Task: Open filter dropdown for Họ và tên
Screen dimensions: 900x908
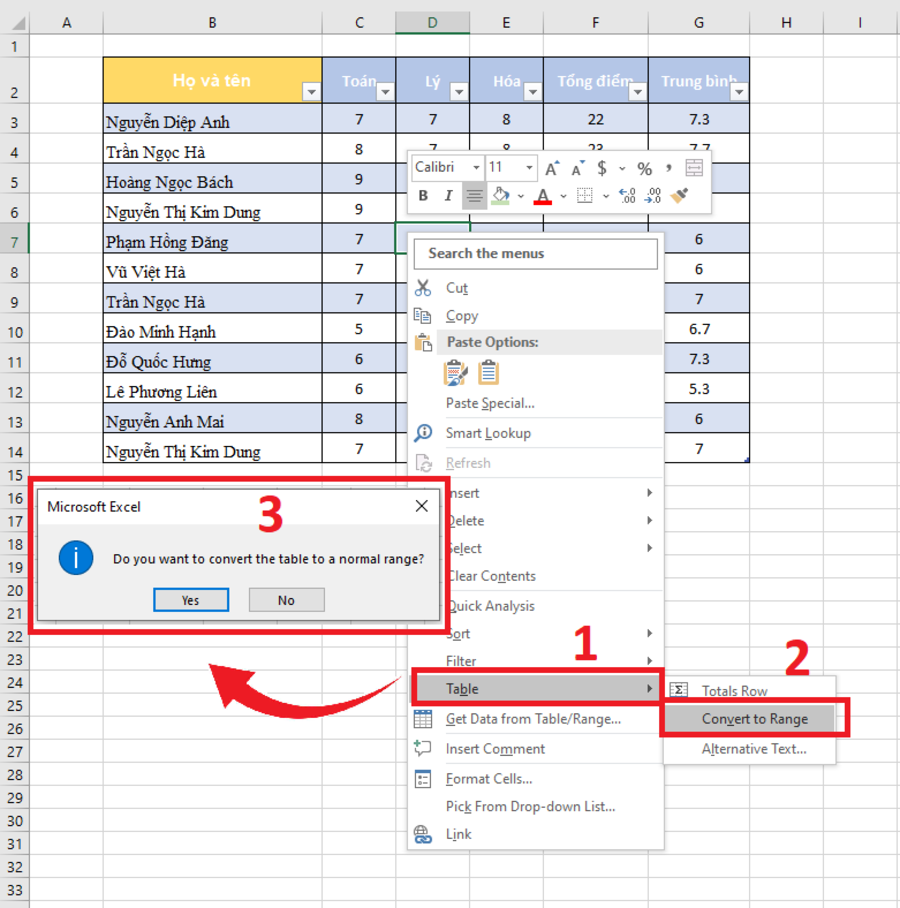Action: pyautogui.click(x=312, y=91)
